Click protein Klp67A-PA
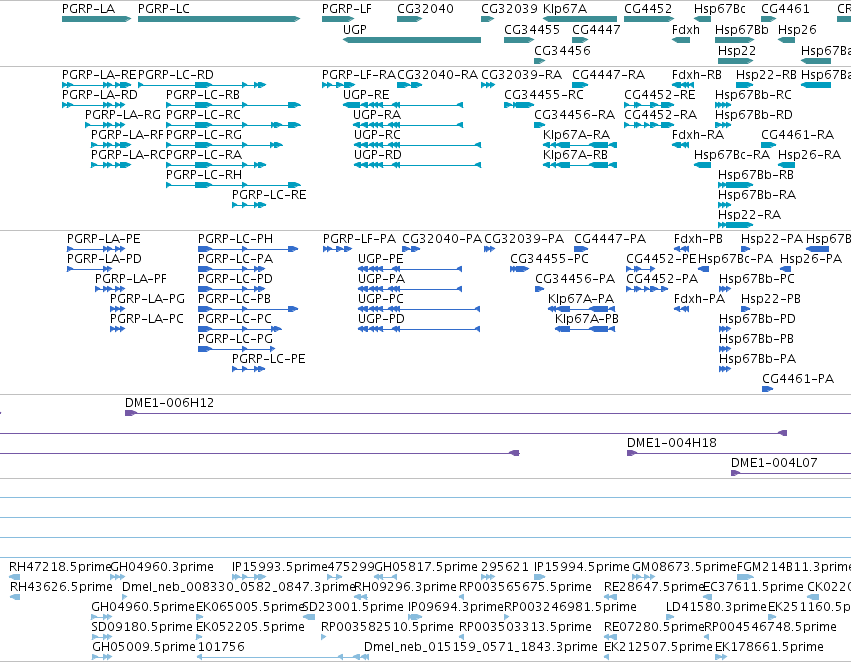Image resolution: width=851 pixels, height=662 pixels. [x=581, y=309]
